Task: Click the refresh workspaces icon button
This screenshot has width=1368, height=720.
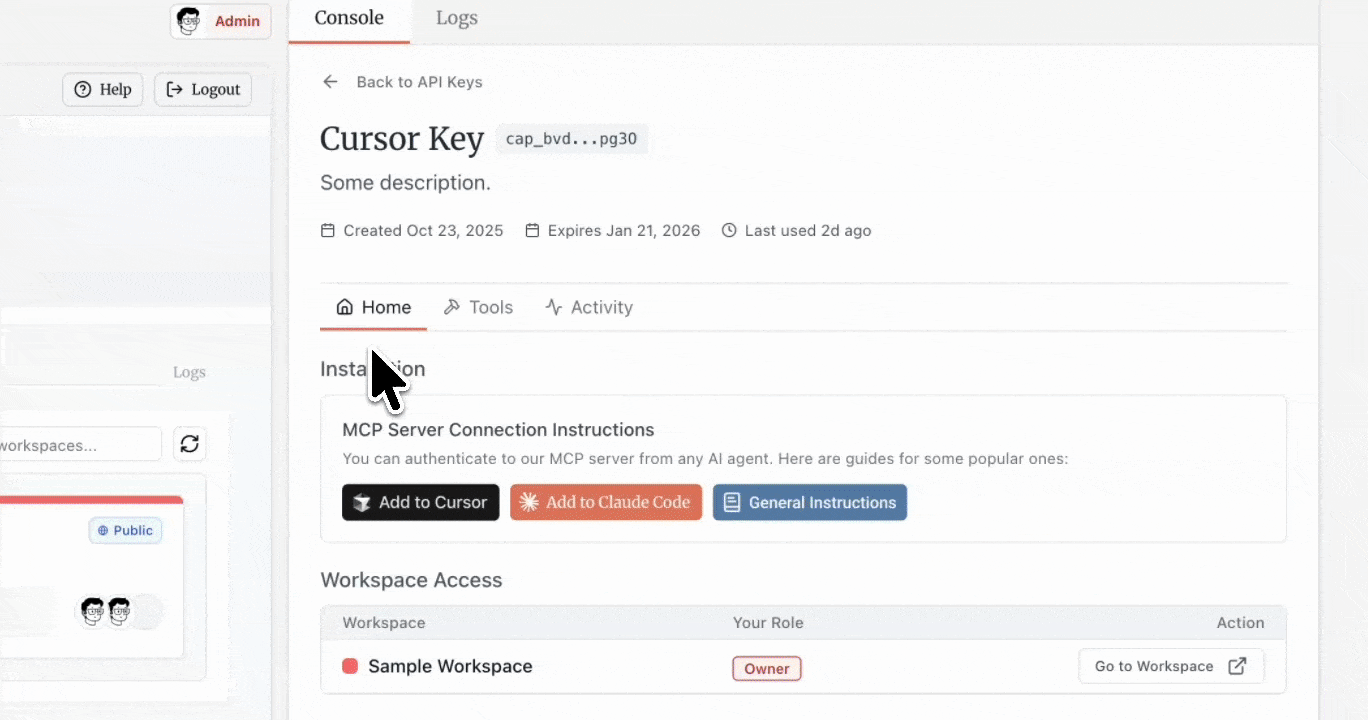Action: (x=190, y=444)
